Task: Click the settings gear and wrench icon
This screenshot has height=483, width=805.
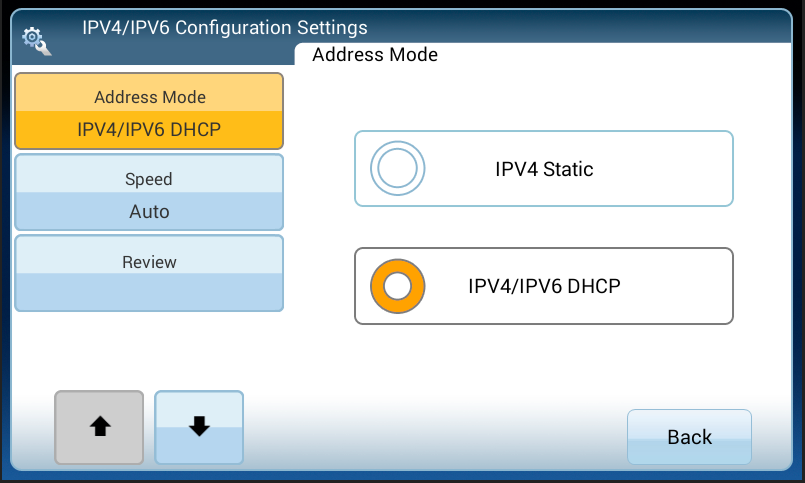Action: tap(36, 40)
